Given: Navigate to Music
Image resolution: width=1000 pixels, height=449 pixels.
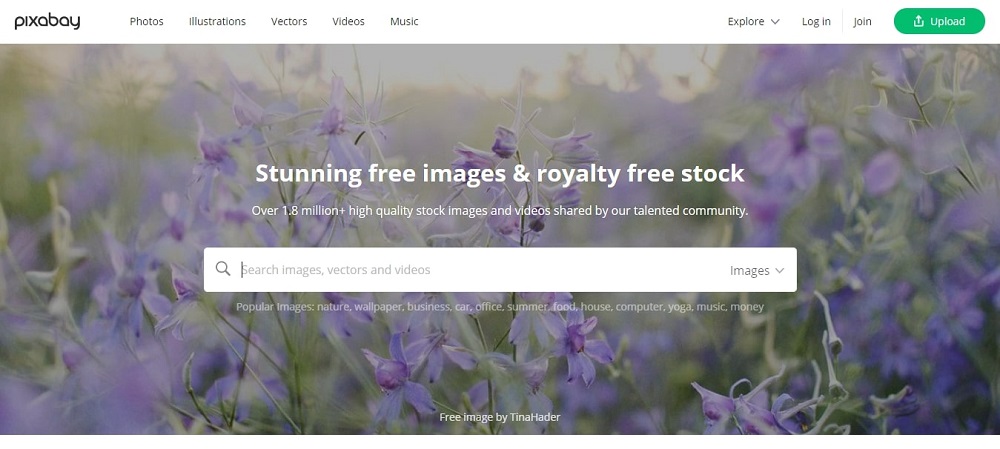Looking at the screenshot, I should tap(404, 22).
